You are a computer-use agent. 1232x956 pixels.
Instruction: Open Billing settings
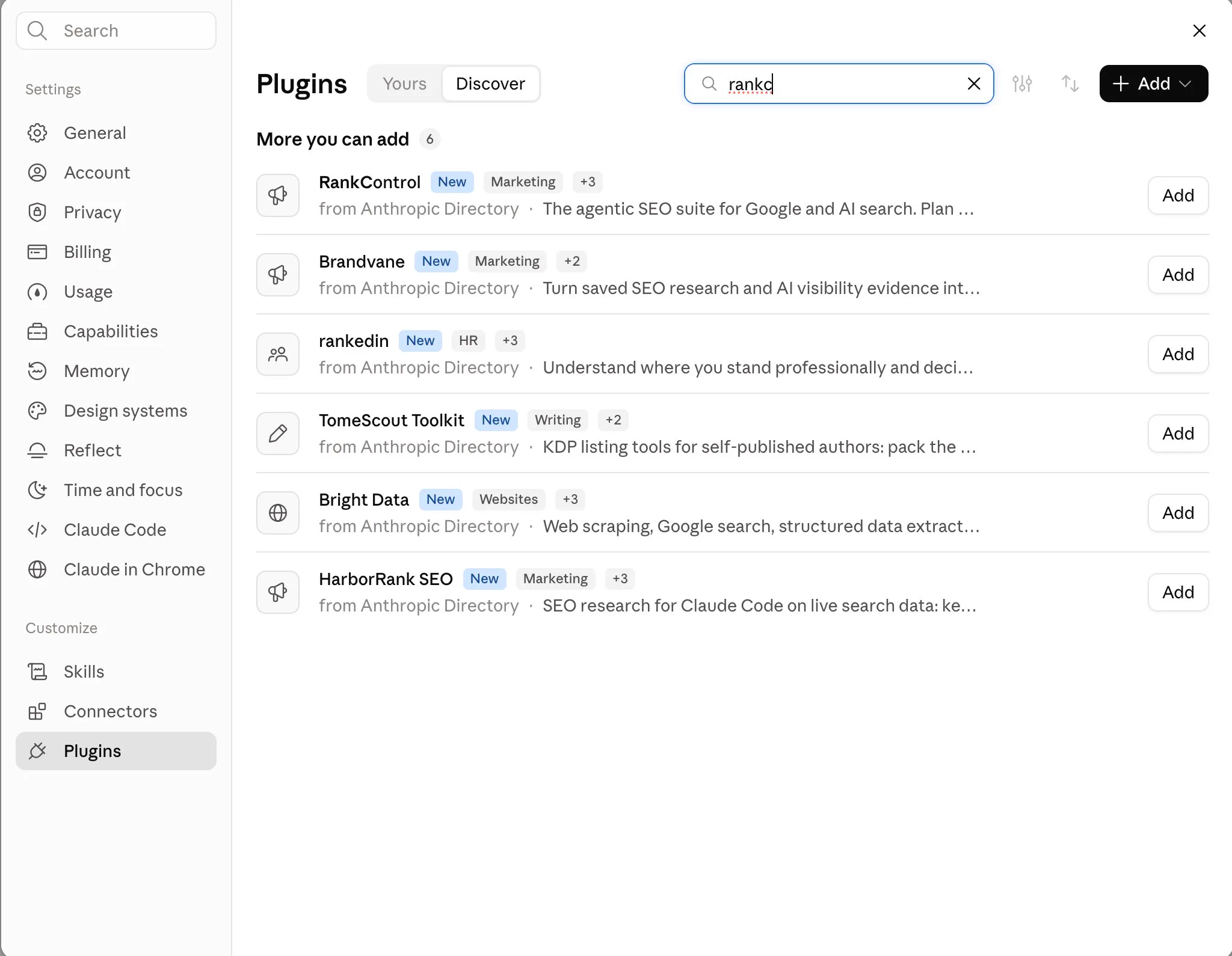point(116,252)
